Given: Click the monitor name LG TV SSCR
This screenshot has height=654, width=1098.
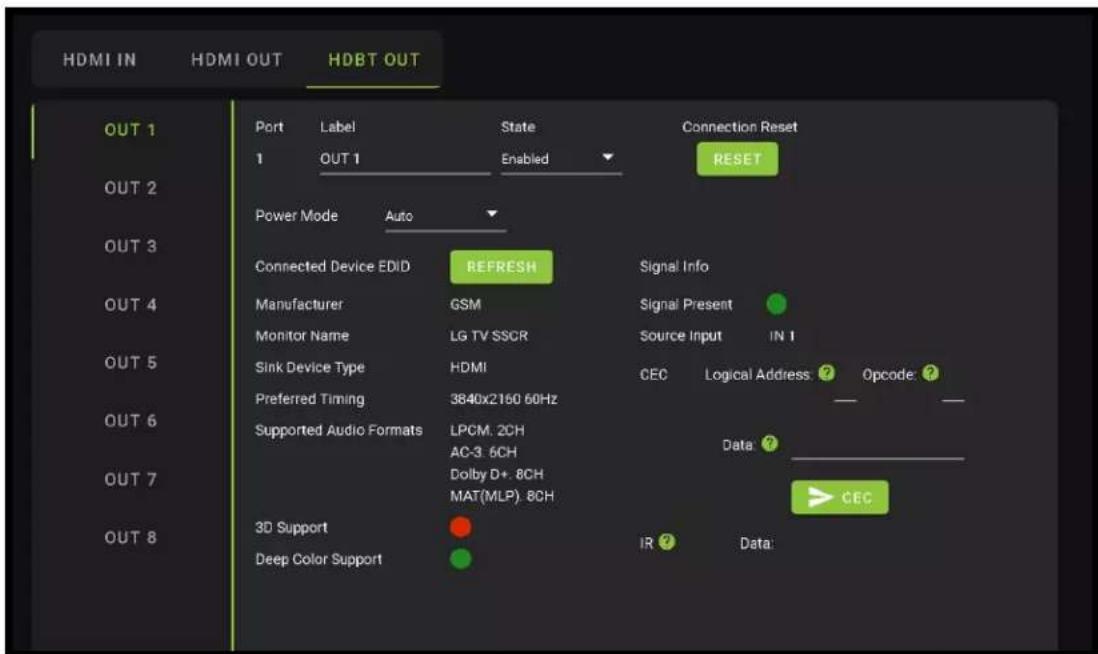Looking at the screenshot, I should pyautogui.click(x=489, y=336).
